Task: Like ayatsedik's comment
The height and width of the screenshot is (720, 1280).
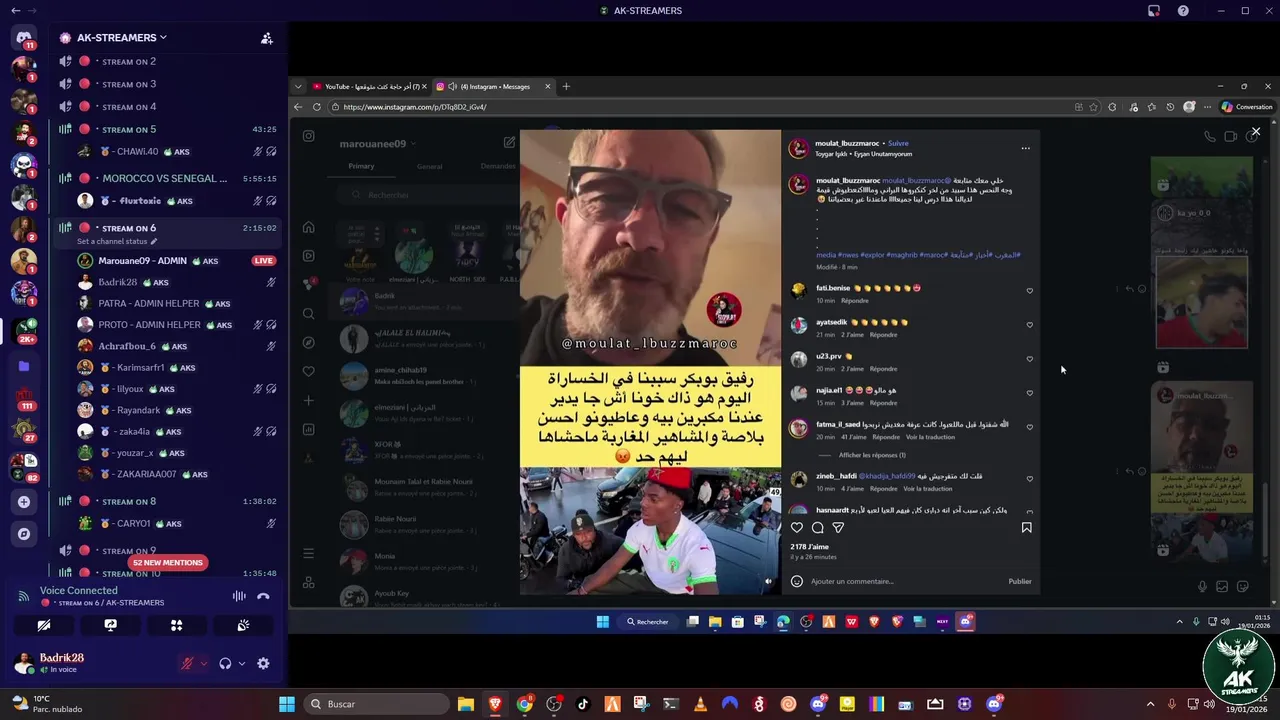Action: [x=1030, y=325]
